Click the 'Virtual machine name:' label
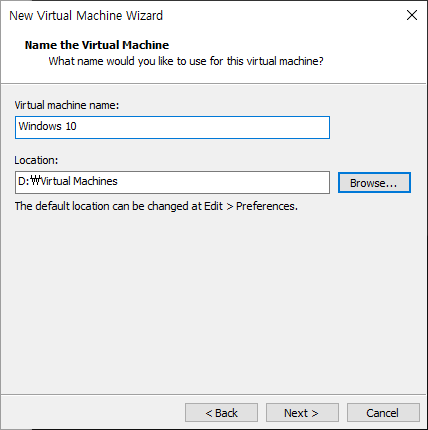 coord(67,105)
